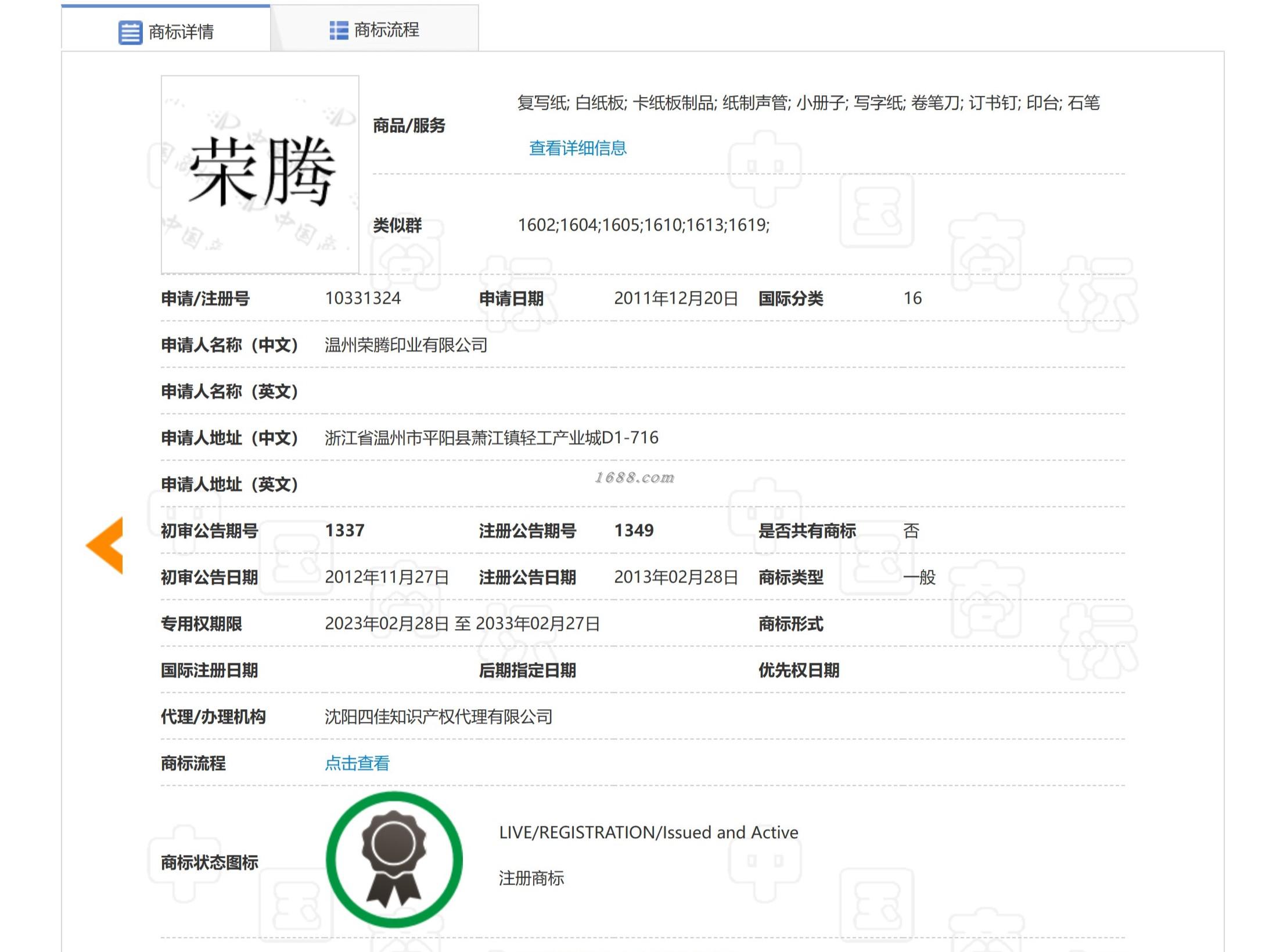Click the 商品/服务 field label
Screen dimensions: 1269x952
click(409, 125)
